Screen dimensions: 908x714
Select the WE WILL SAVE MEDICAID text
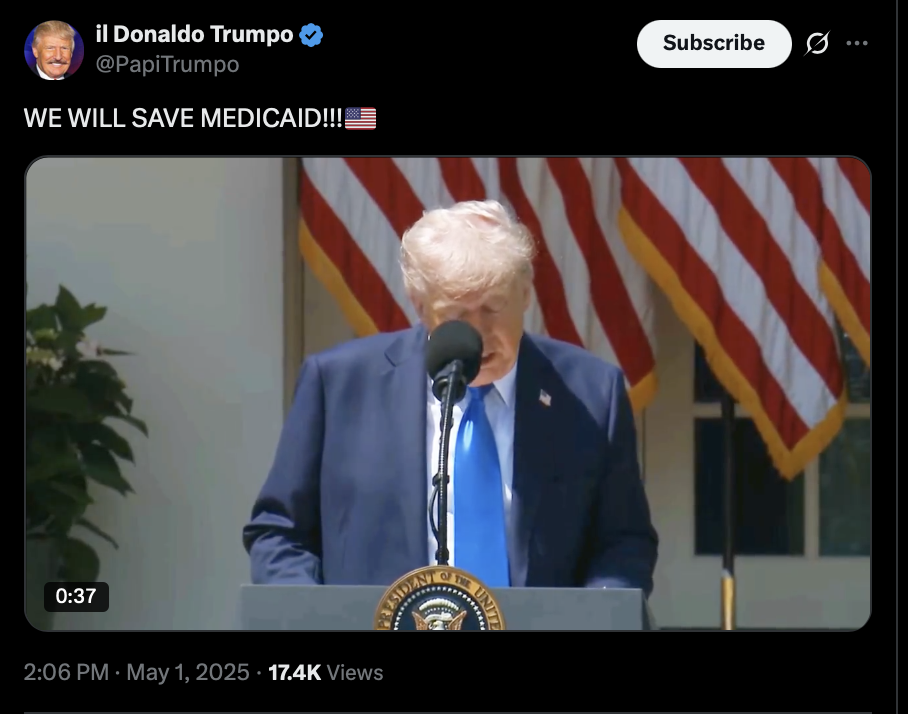click(183, 118)
